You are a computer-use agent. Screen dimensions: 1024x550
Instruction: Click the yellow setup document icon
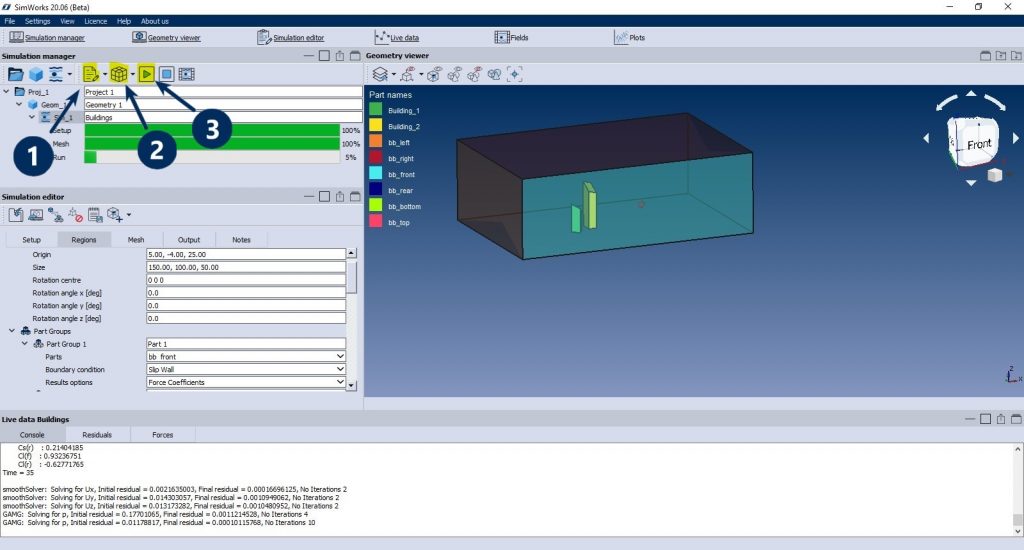(x=91, y=74)
